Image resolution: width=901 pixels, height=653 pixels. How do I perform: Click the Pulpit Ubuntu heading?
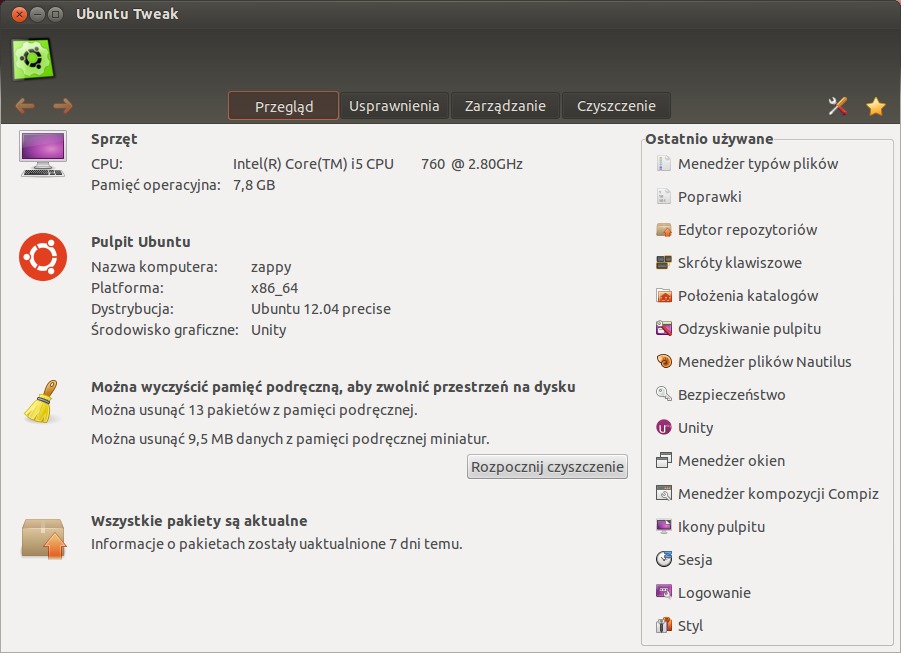coord(141,241)
